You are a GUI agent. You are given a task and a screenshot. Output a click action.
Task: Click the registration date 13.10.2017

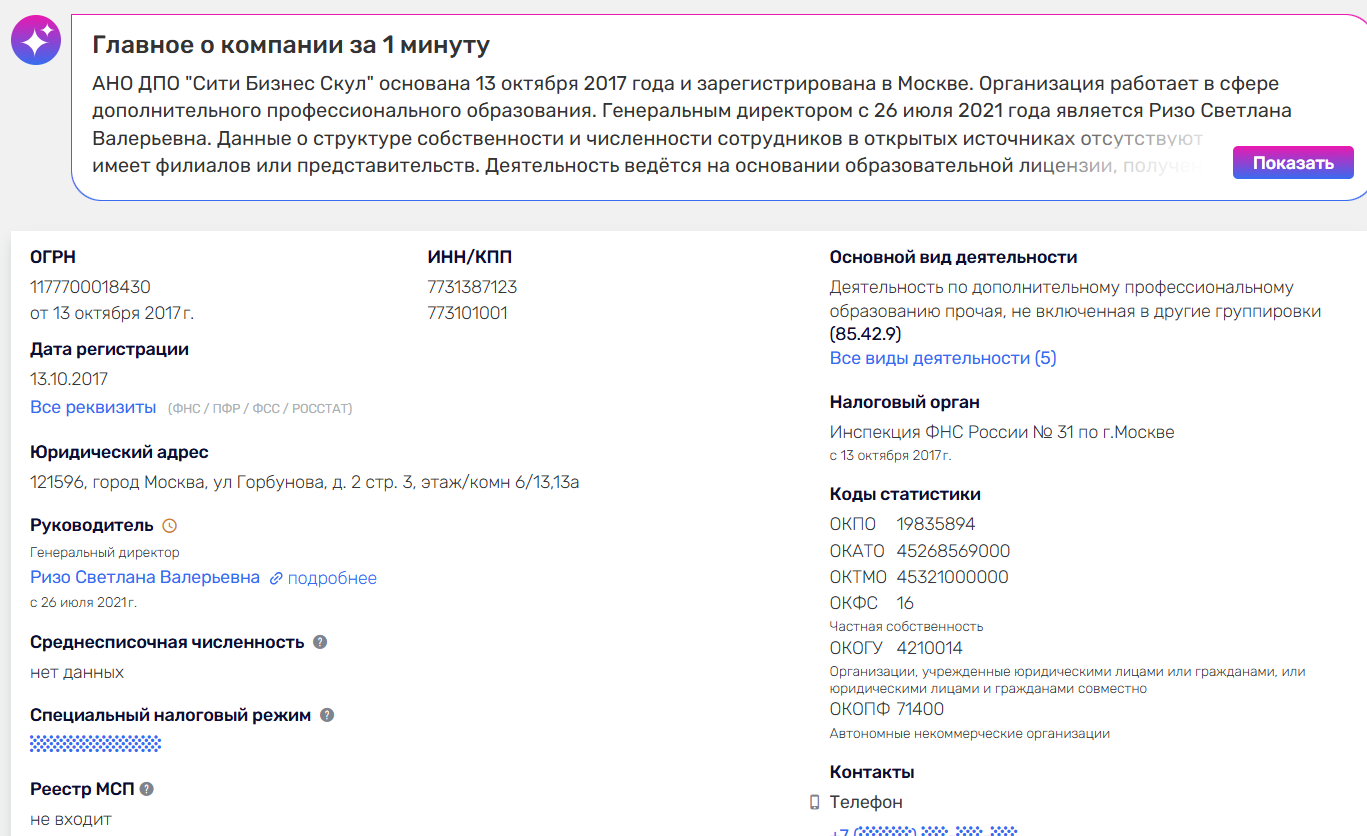(69, 379)
